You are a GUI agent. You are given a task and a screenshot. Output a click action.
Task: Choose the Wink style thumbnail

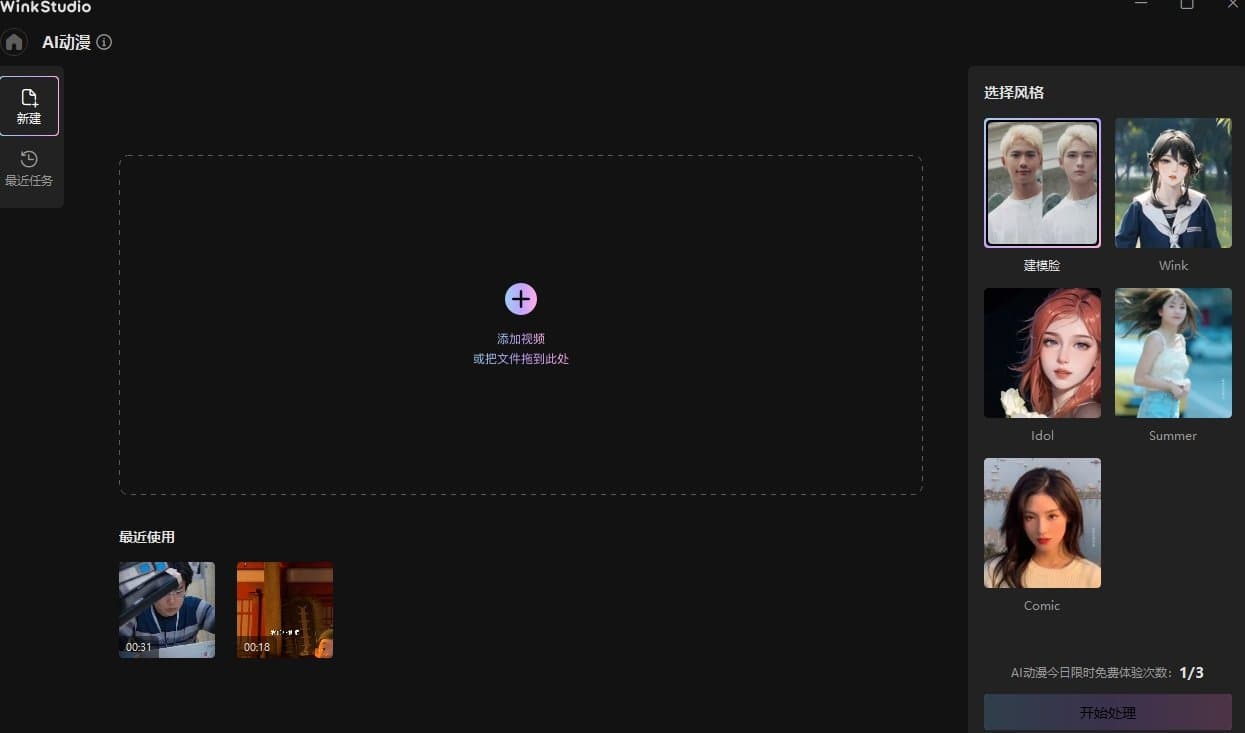pyautogui.click(x=1173, y=183)
